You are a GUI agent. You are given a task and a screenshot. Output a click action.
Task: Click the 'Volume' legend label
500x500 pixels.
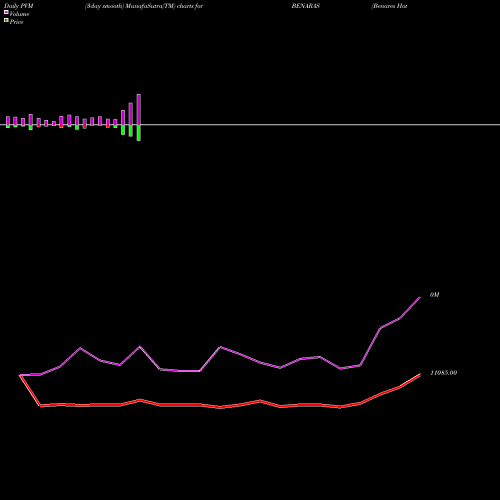[19, 14]
